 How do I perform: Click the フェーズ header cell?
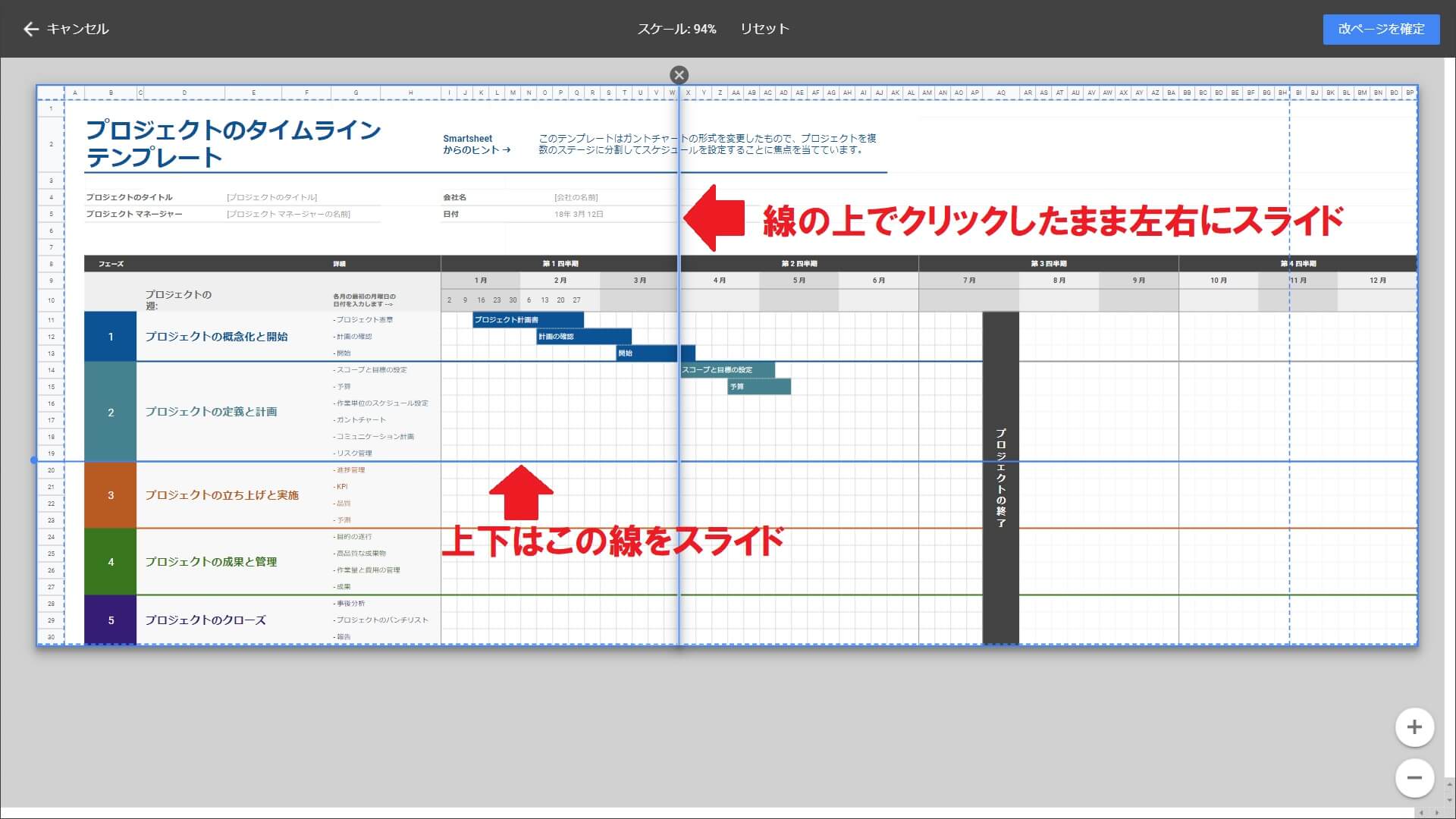[111, 264]
